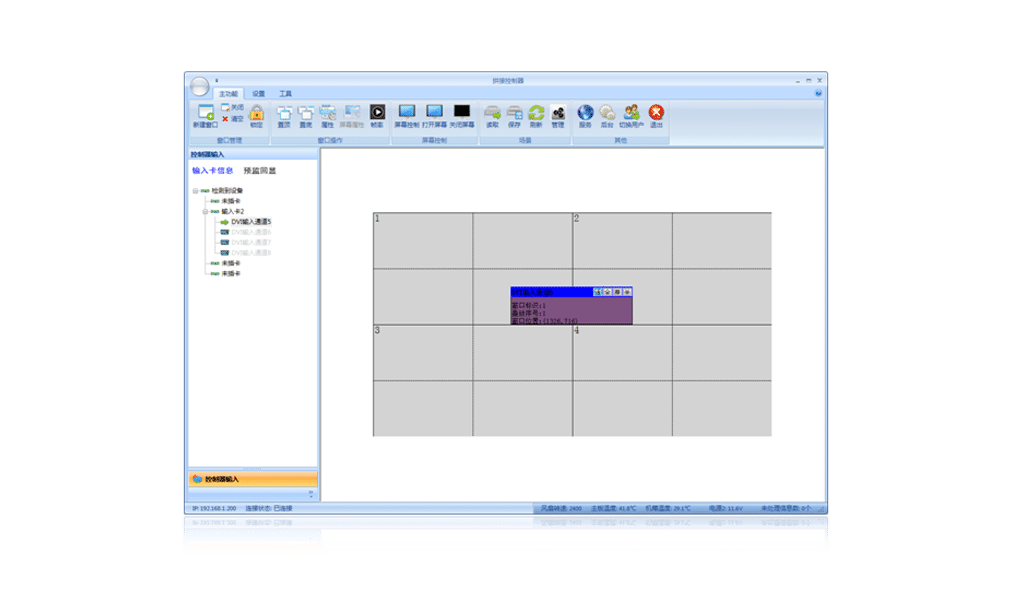This screenshot has width=1030, height=600.
Task: Expand the chevron below 控制器输入 bar
Action: tap(310, 494)
